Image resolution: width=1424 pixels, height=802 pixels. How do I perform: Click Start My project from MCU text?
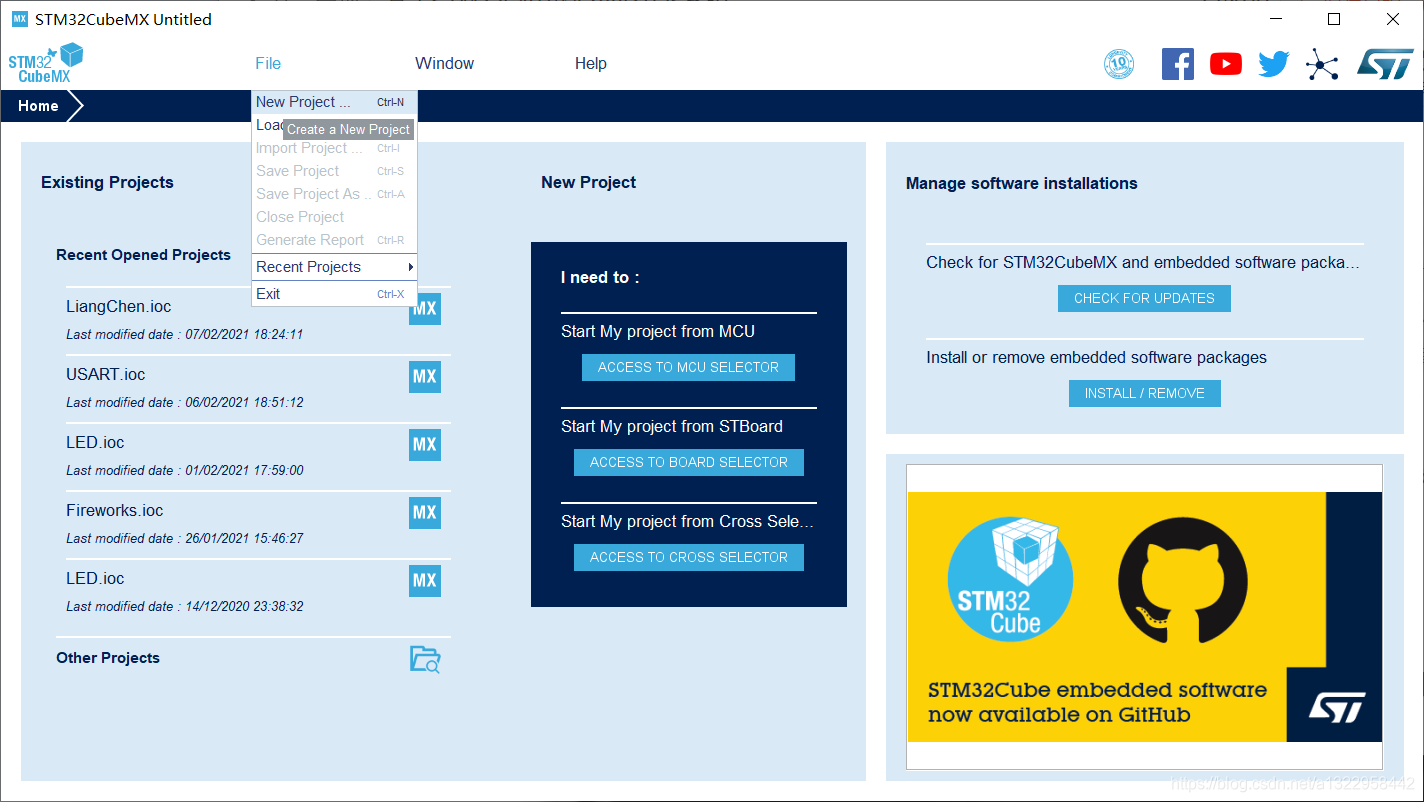coord(658,331)
